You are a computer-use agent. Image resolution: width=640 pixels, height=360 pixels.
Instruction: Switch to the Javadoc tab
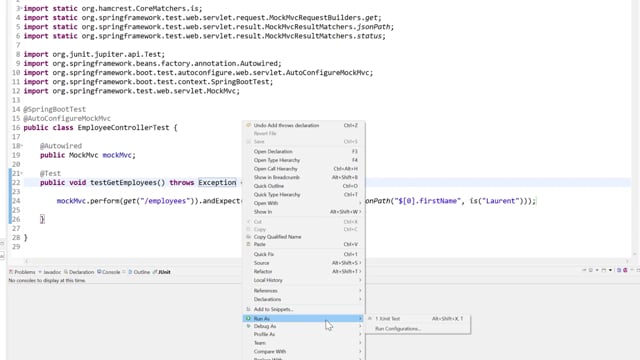49,272
